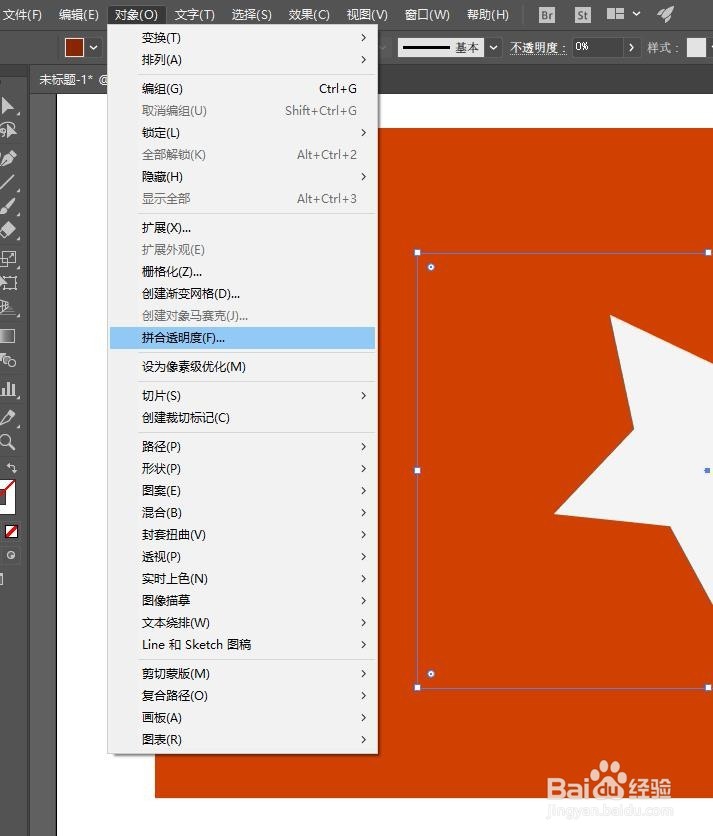Expand the 复合路径(O) submenu
The width and height of the screenshot is (713, 836).
243,695
